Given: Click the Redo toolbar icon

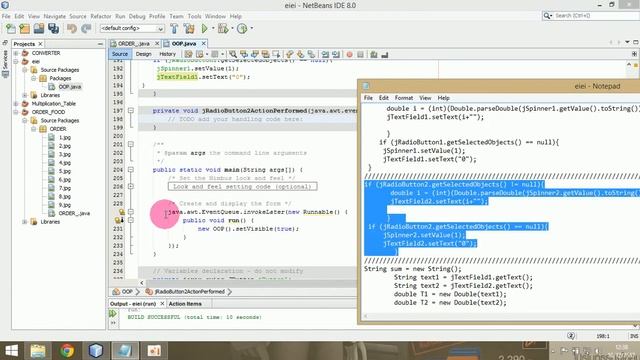Looking at the screenshot, I should [86, 29].
